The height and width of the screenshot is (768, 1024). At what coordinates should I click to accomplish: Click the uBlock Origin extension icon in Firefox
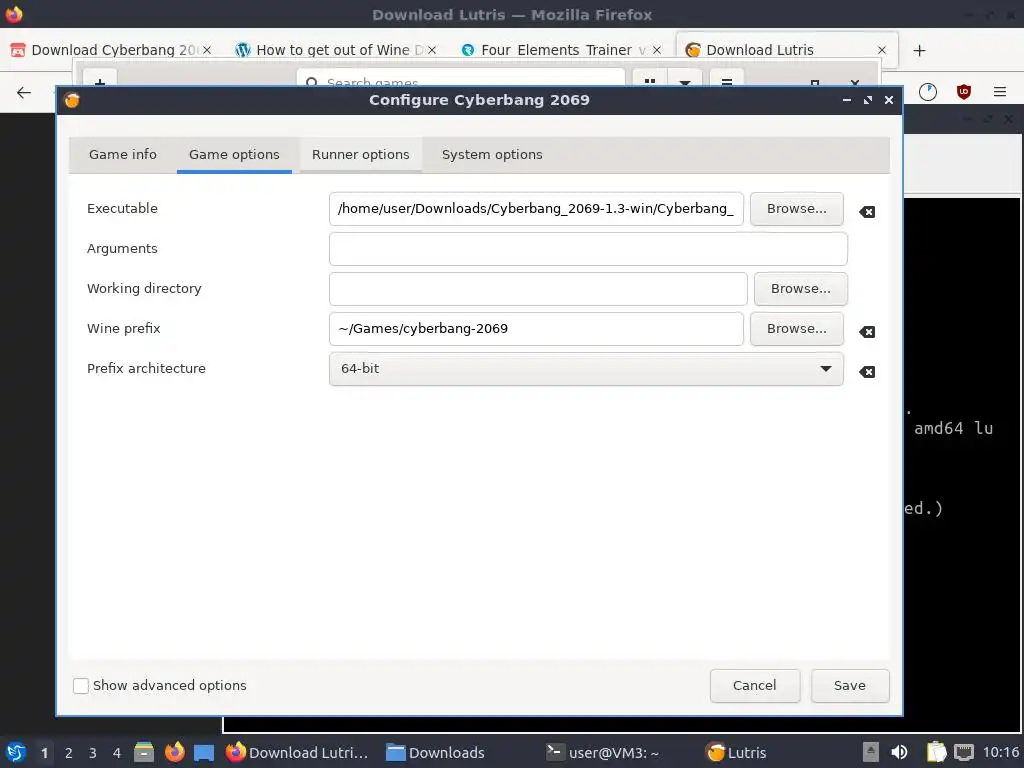tap(963, 92)
